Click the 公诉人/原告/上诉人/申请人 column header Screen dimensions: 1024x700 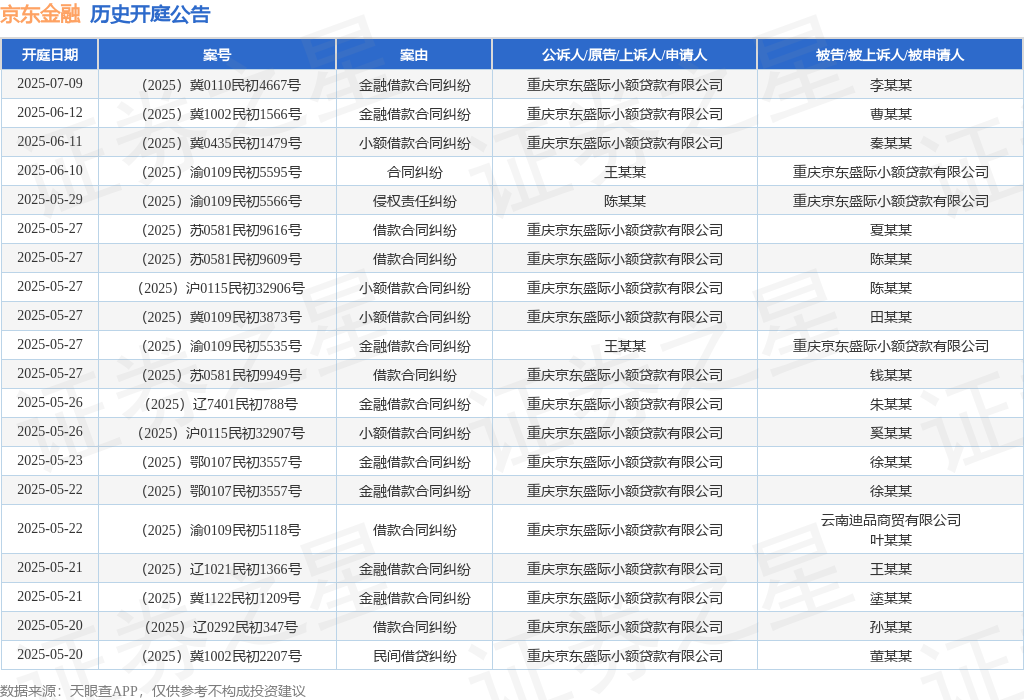coord(624,55)
